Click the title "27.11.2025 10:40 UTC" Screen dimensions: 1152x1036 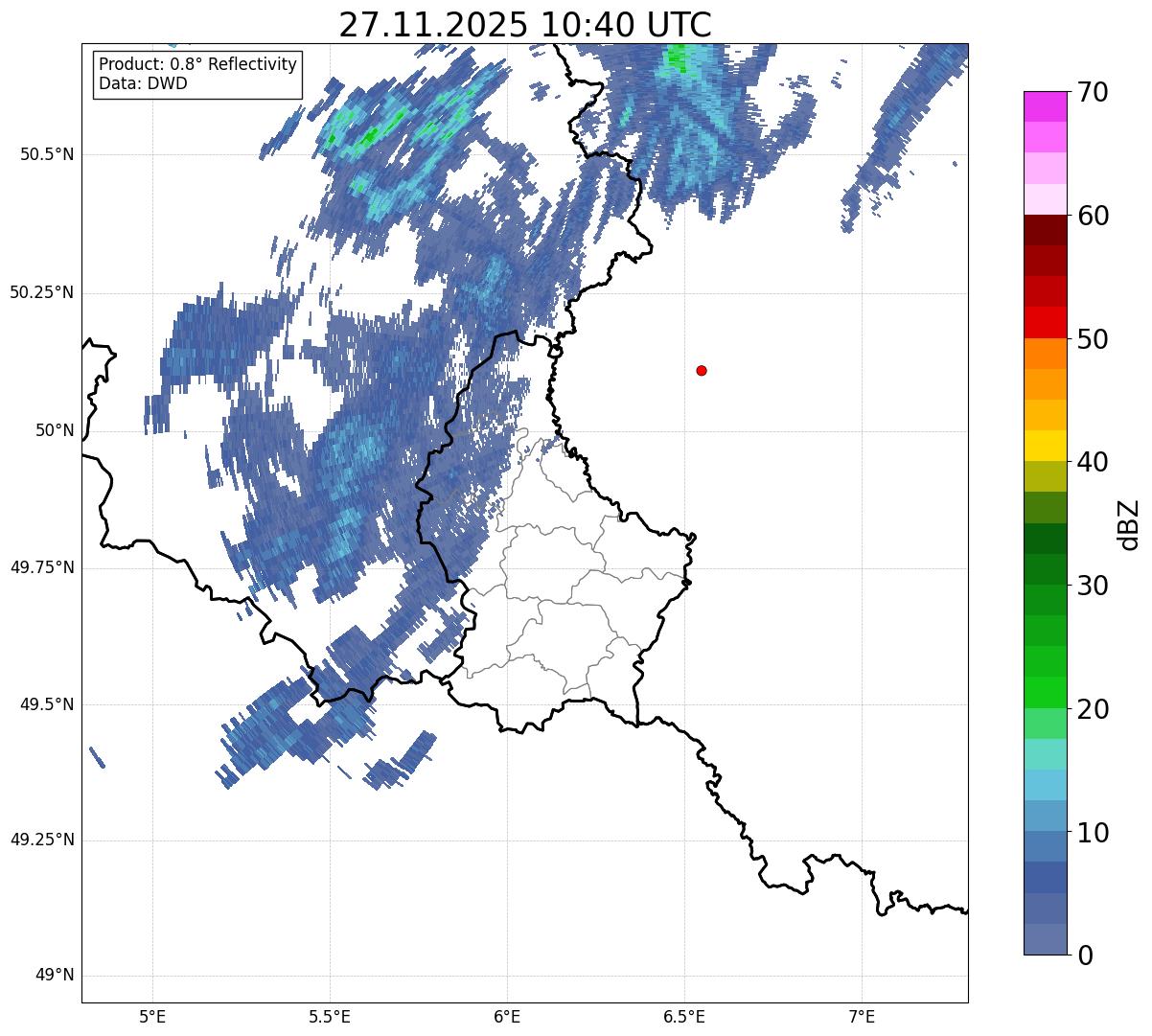click(x=525, y=24)
